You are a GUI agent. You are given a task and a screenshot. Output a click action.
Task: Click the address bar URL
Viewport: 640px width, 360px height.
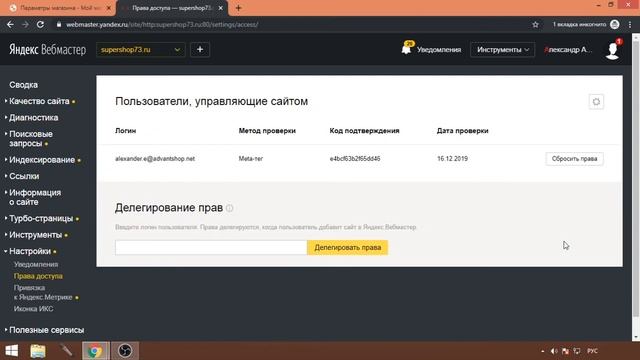point(162,24)
